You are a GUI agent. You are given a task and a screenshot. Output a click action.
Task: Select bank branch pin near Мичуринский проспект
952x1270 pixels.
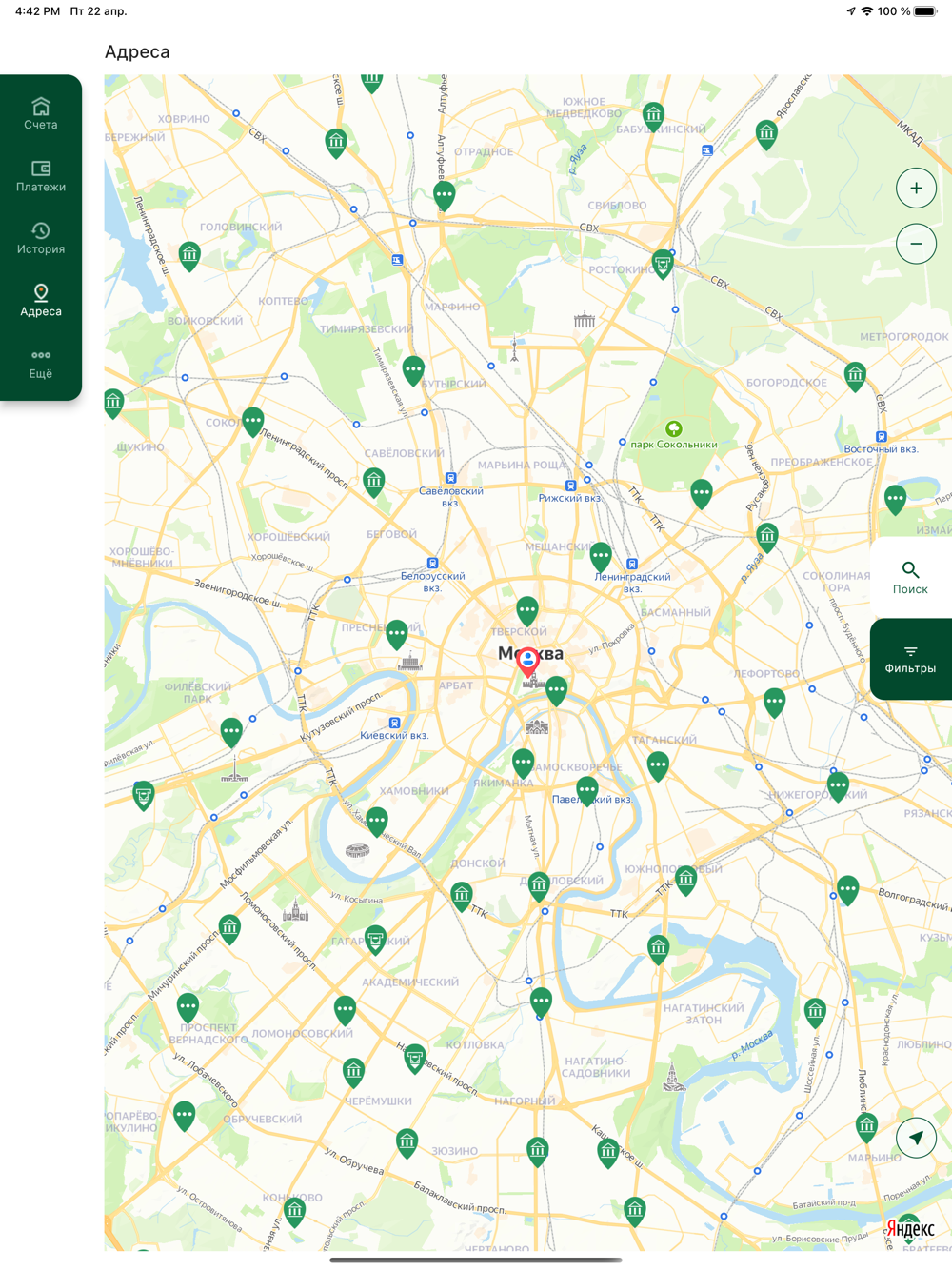[x=229, y=929]
